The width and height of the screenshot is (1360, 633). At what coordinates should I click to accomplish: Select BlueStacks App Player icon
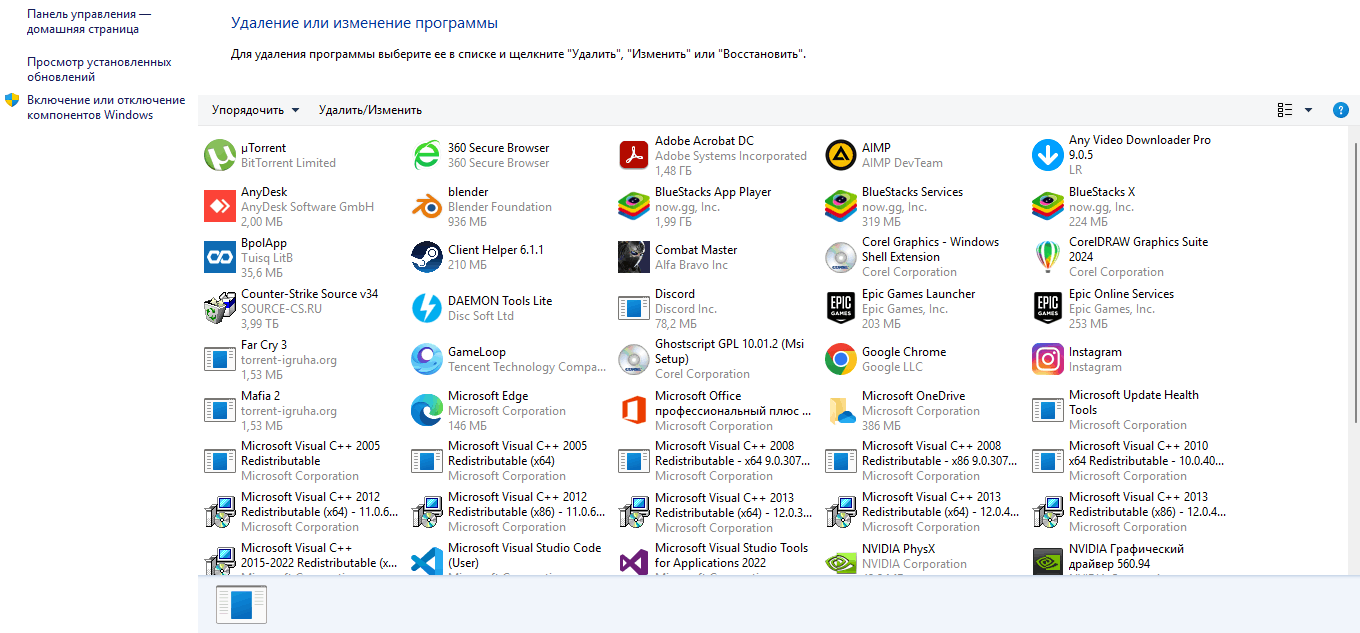point(634,206)
